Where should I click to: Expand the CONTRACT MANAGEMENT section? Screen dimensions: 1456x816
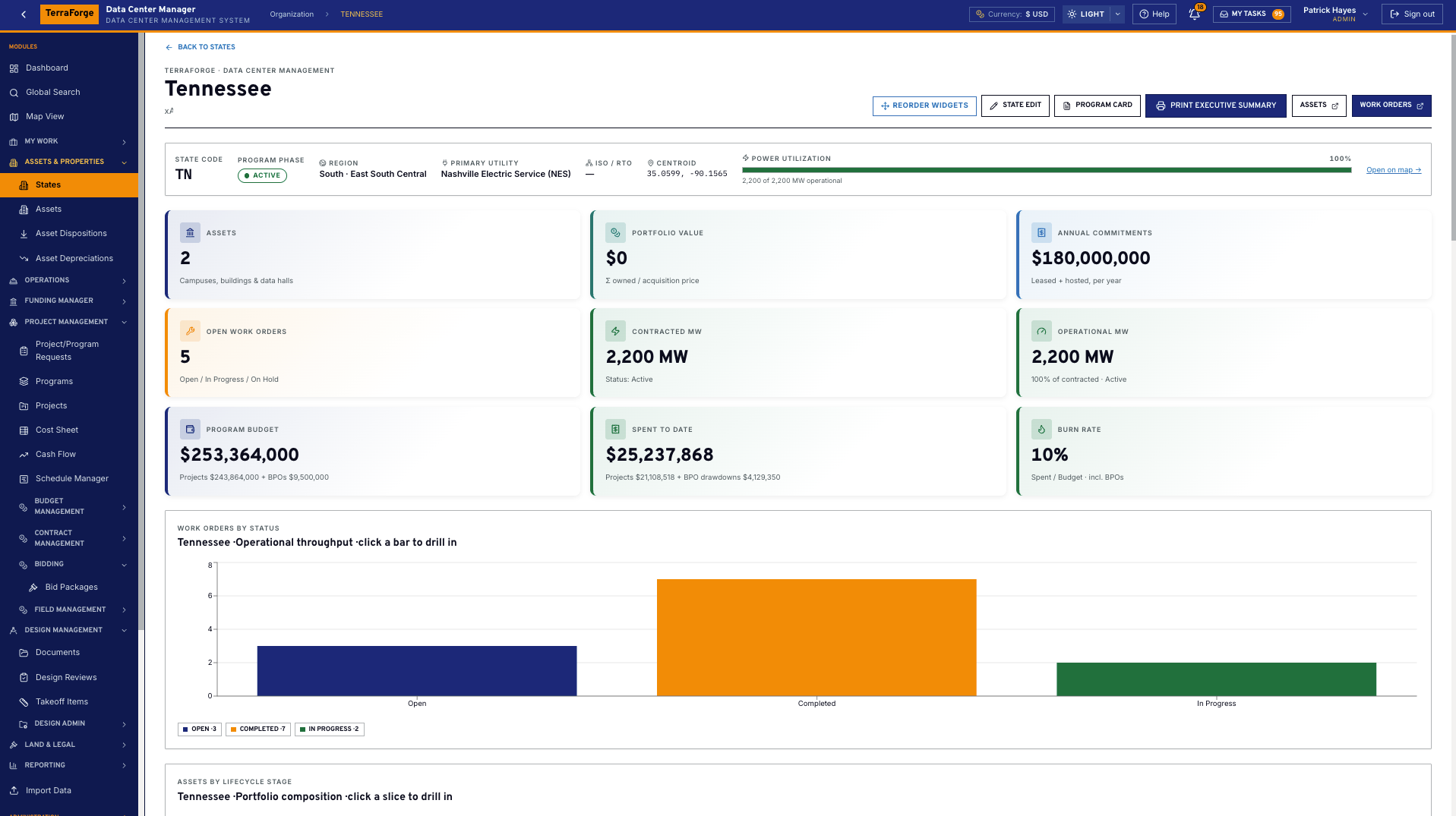(x=69, y=538)
